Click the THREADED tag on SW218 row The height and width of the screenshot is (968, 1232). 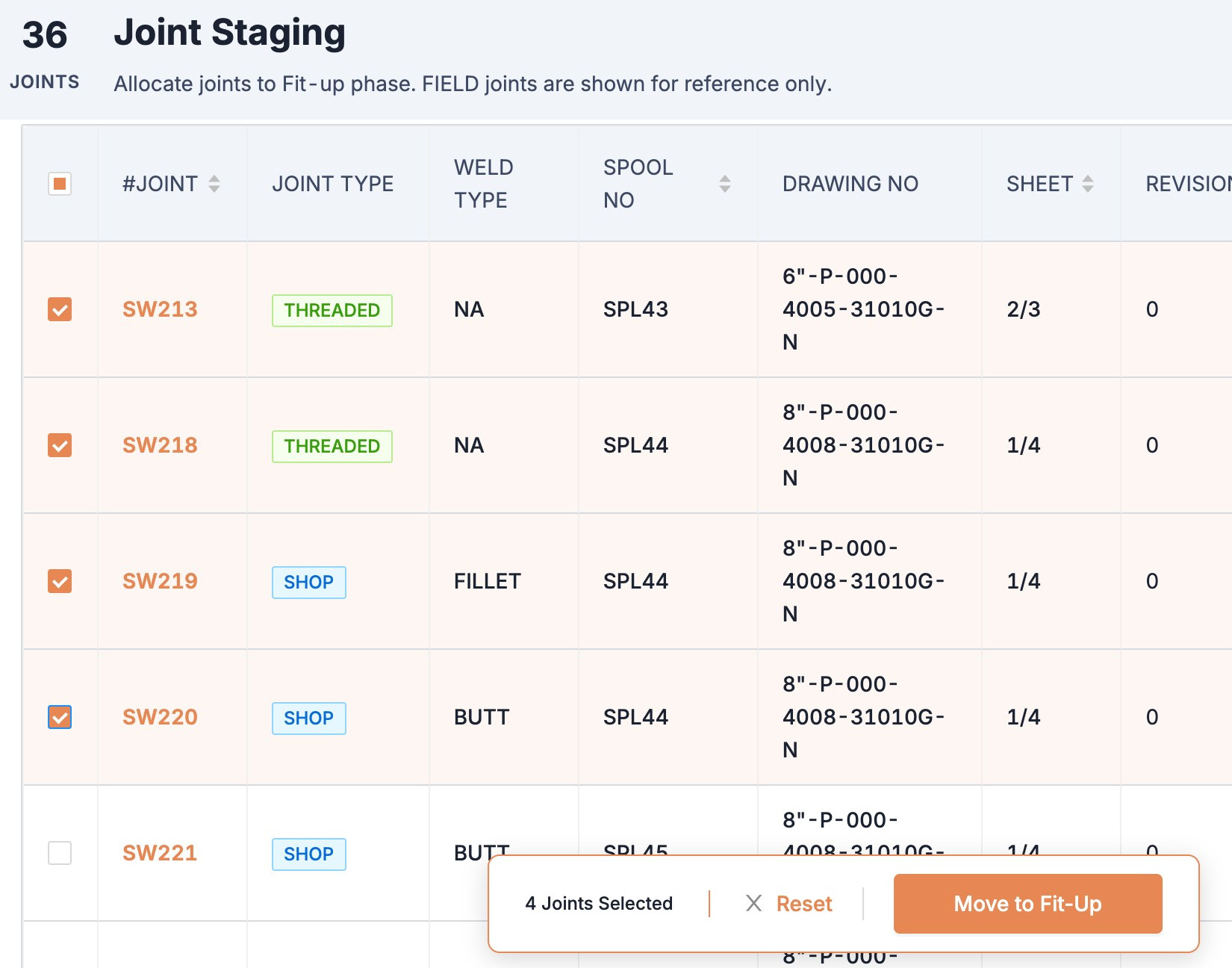tap(332, 447)
